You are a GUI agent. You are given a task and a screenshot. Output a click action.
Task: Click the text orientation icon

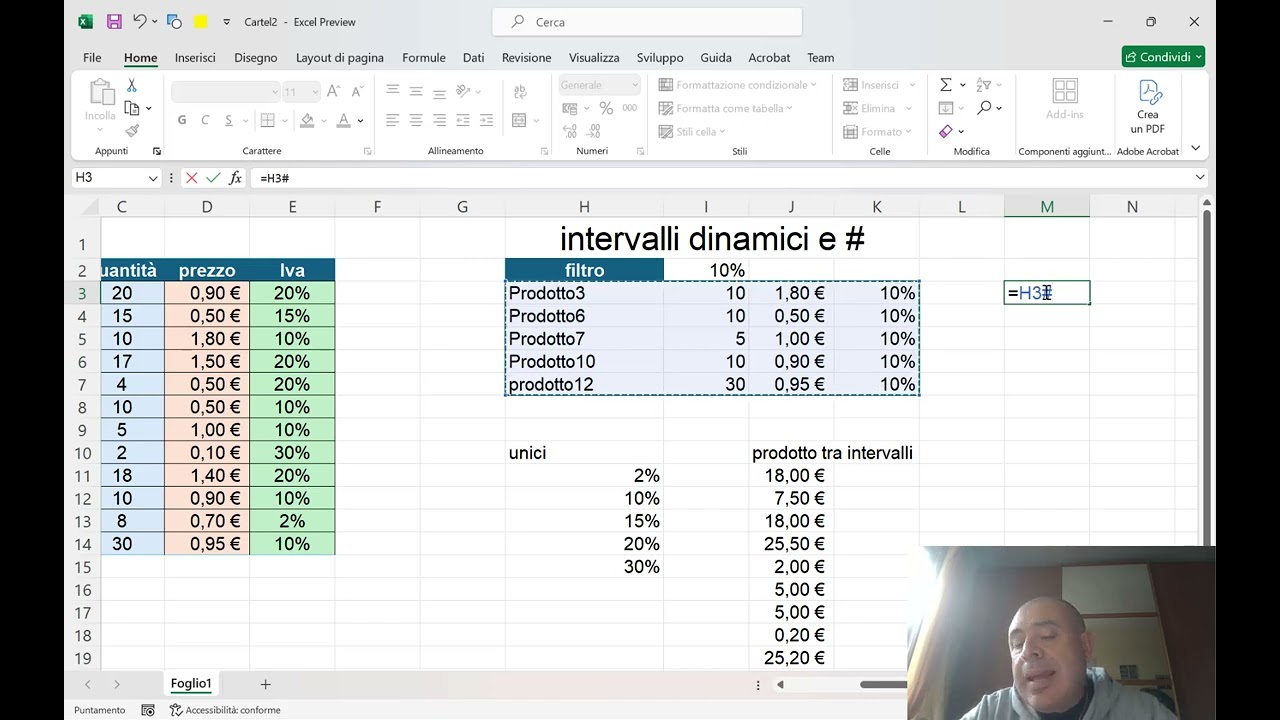(463, 91)
